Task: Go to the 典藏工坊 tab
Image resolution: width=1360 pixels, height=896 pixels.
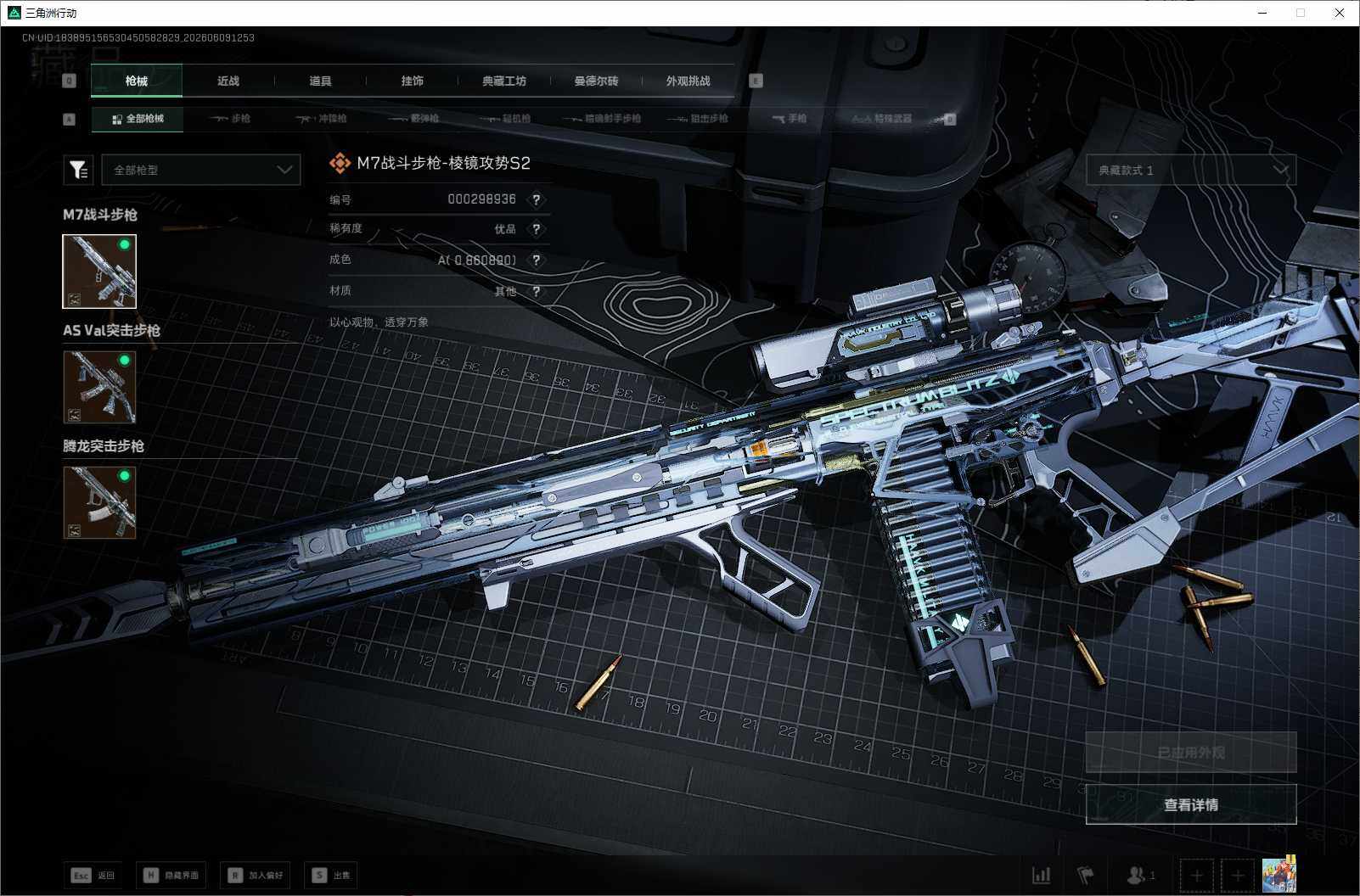Action: pyautogui.click(x=504, y=81)
